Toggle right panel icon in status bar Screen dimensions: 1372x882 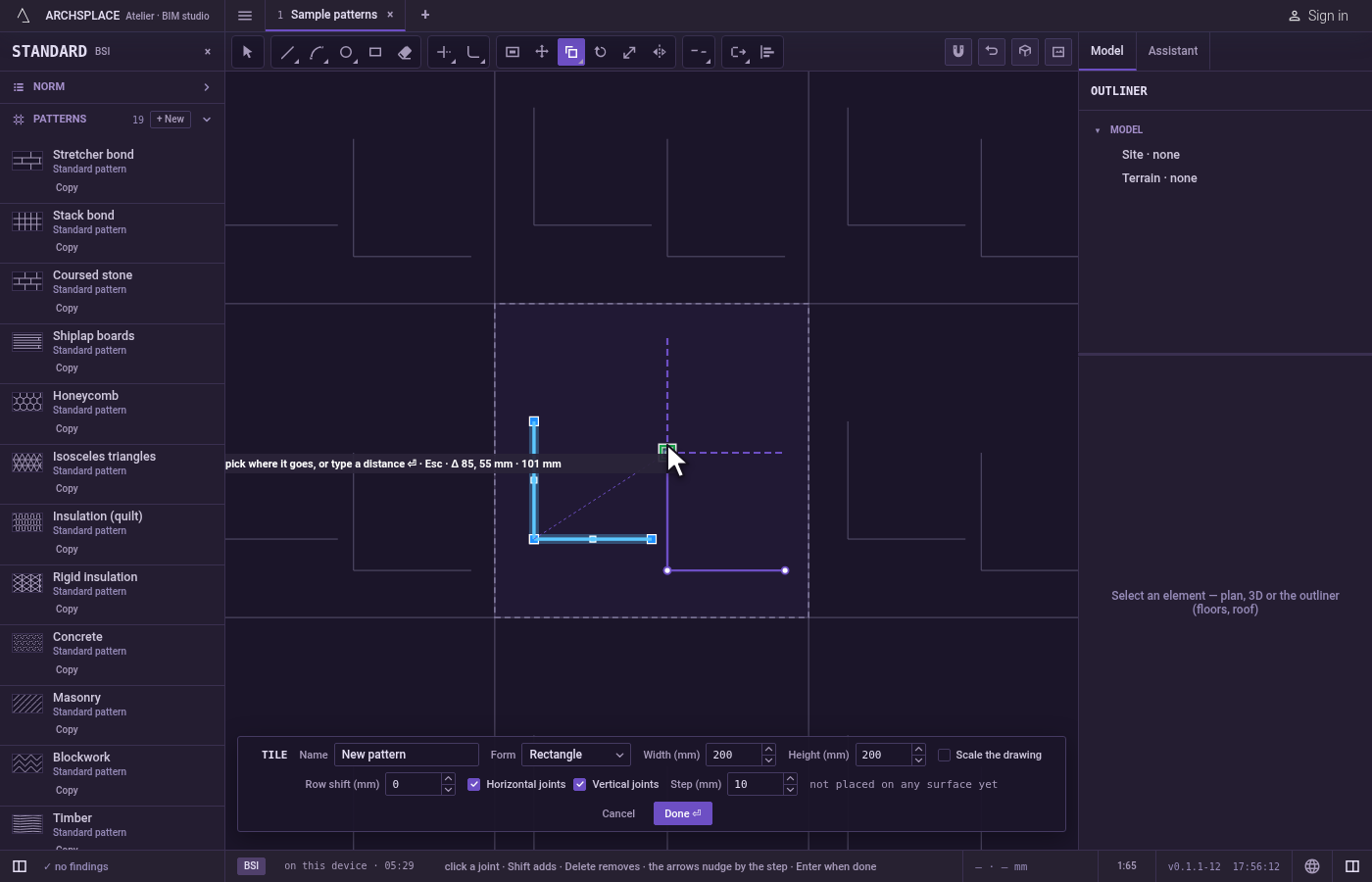point(1352,866)
